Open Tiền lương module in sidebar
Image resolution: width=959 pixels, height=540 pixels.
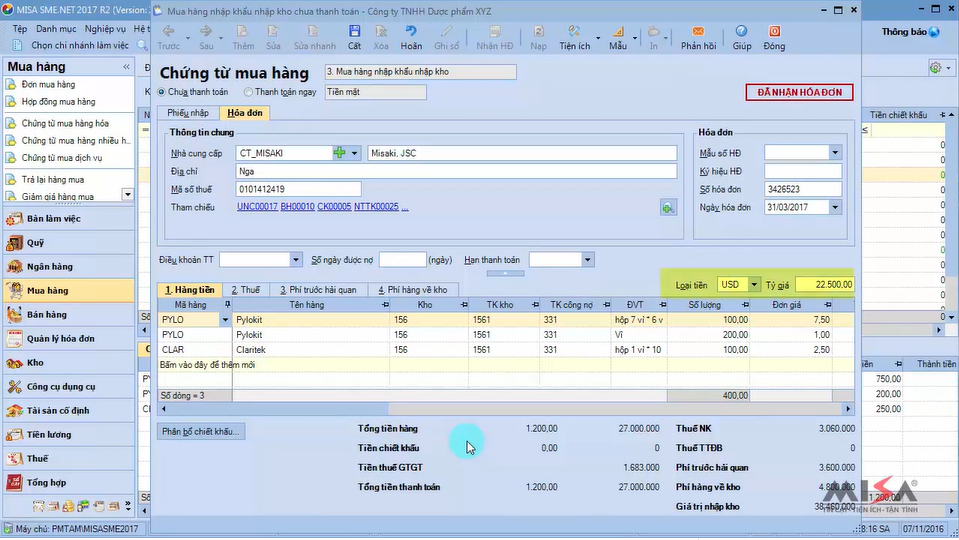click(x=68, y=434)
